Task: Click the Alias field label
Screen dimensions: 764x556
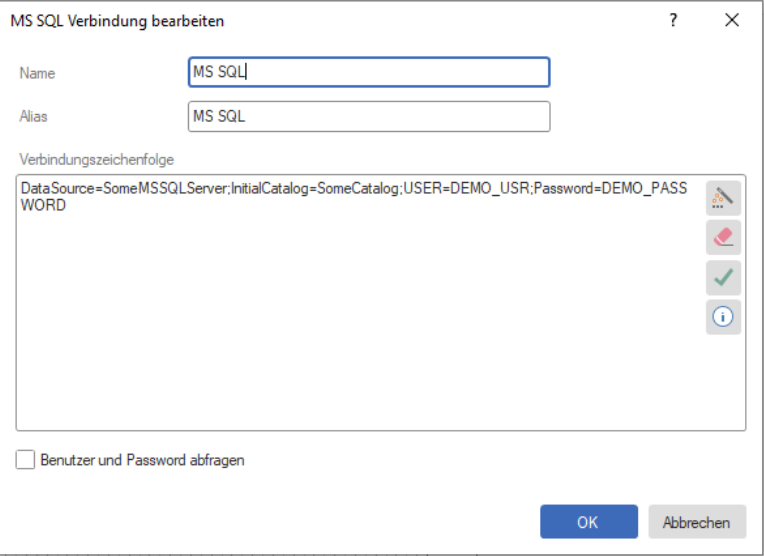Action: pos(33,116)
